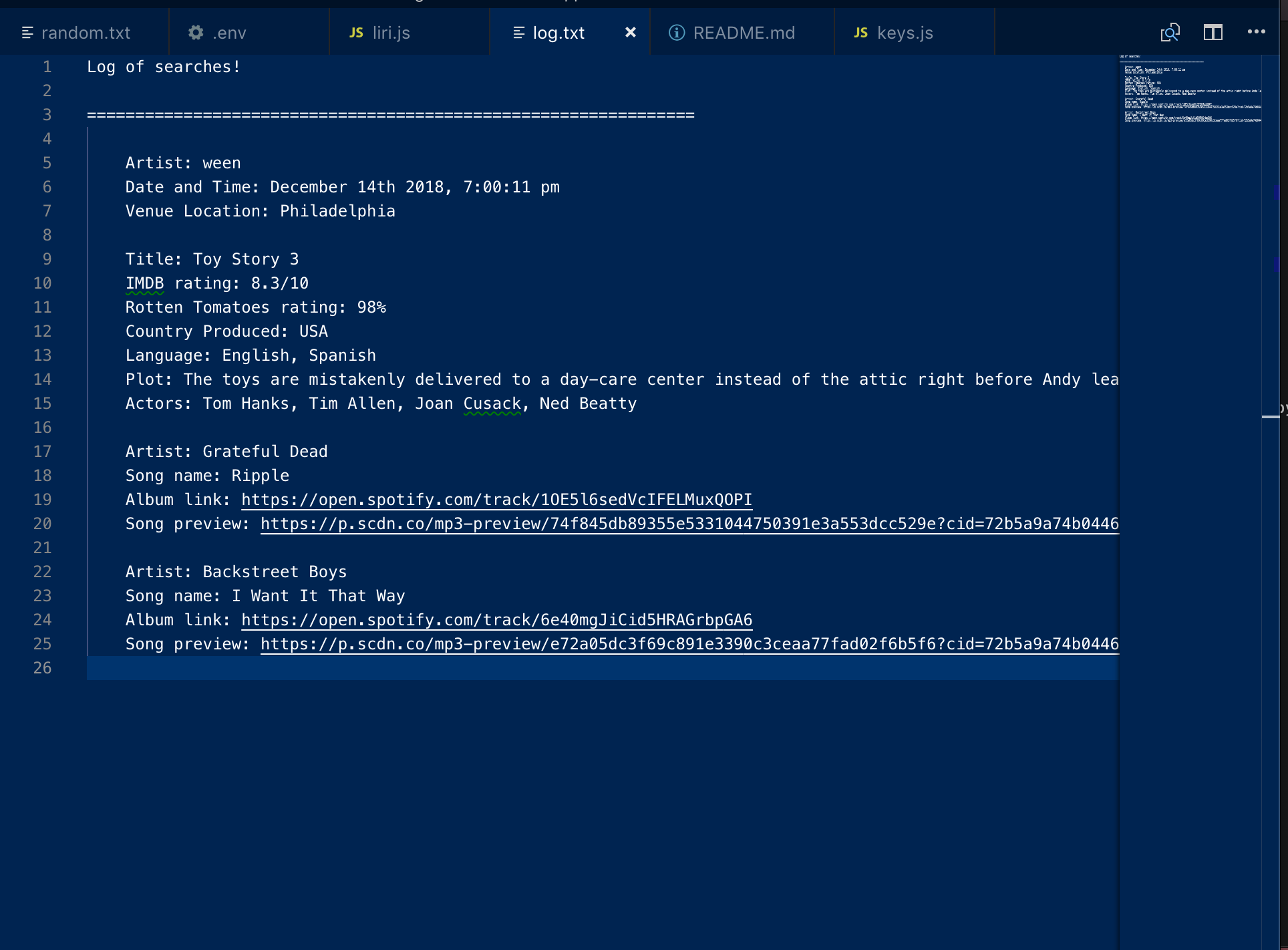
Task: Click the text file icon on random.txt tab
Action: pyautogui.click(x=27, y=32)
